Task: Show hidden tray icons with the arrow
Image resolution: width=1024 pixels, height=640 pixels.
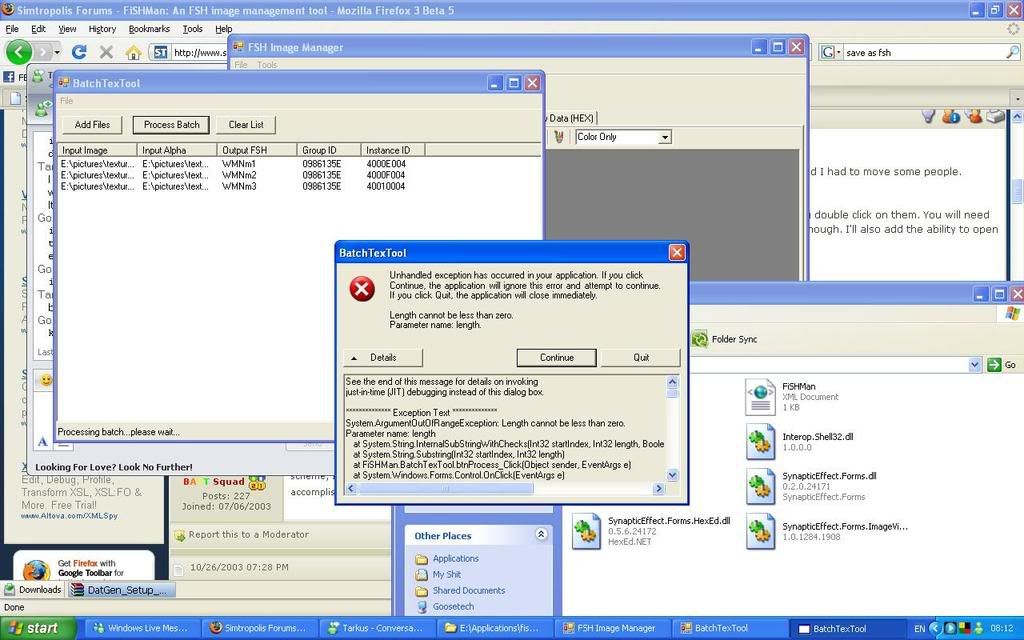Action: pos(934,628)
